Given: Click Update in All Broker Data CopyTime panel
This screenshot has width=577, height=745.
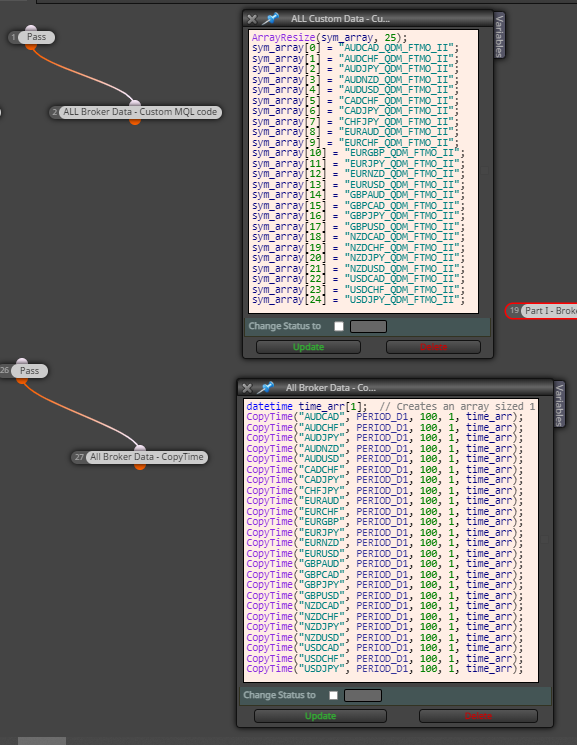Looking at the screenshot, I should pyautogui.click(x=320, y=716).
